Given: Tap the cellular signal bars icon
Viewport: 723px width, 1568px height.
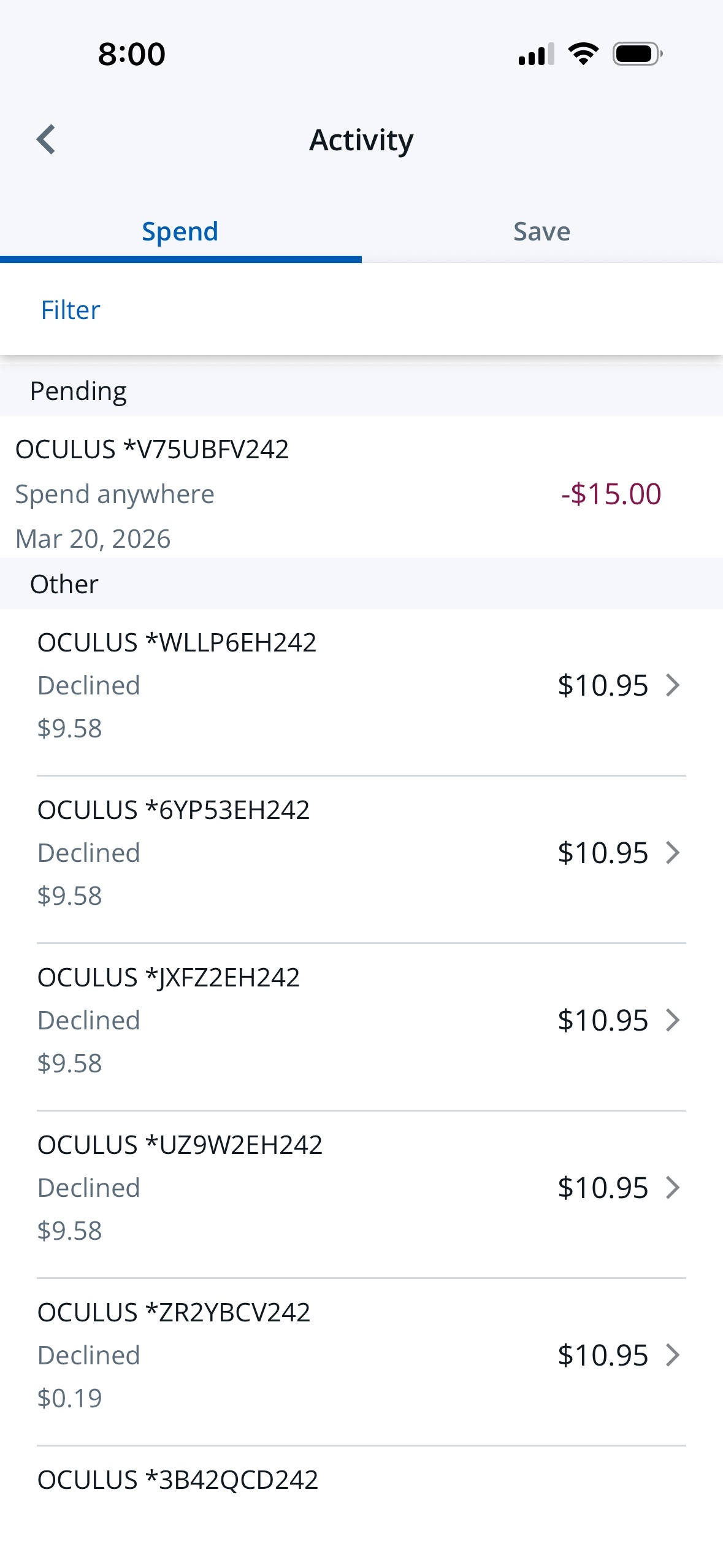Looking at the screenshot, I should [536, 54].
